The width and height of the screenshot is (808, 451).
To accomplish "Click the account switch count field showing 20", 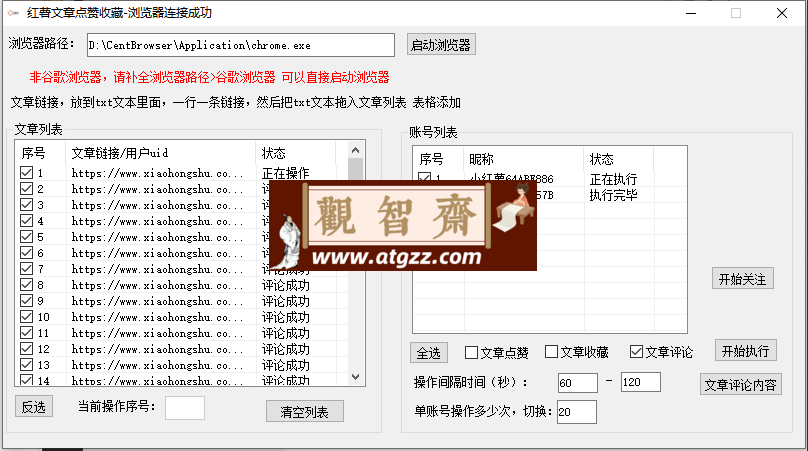I will point(577,412).
